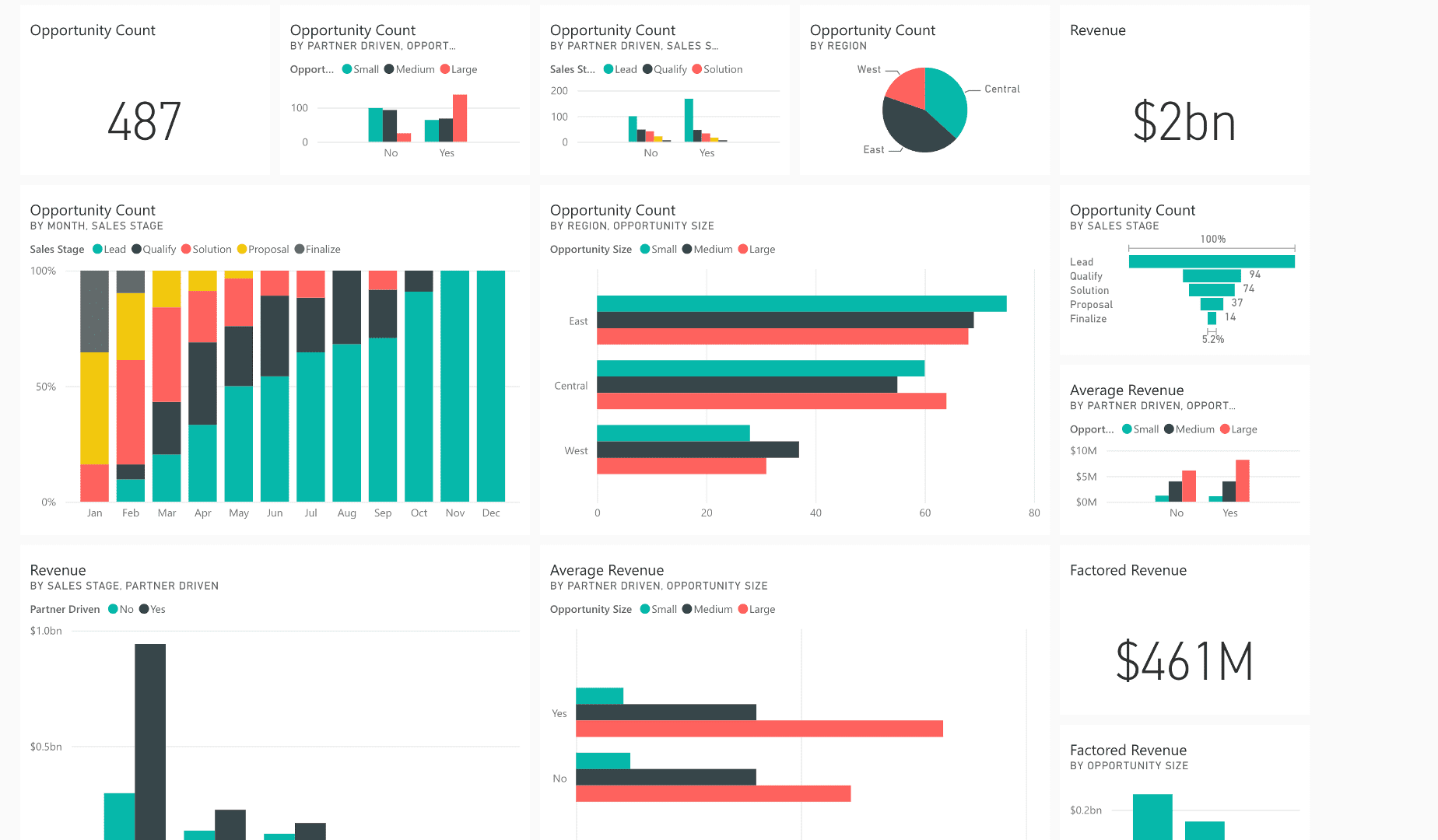Viewport: 1438px width, 840px height.
Task: Select the West Large red bar
Action: [682, 466]
